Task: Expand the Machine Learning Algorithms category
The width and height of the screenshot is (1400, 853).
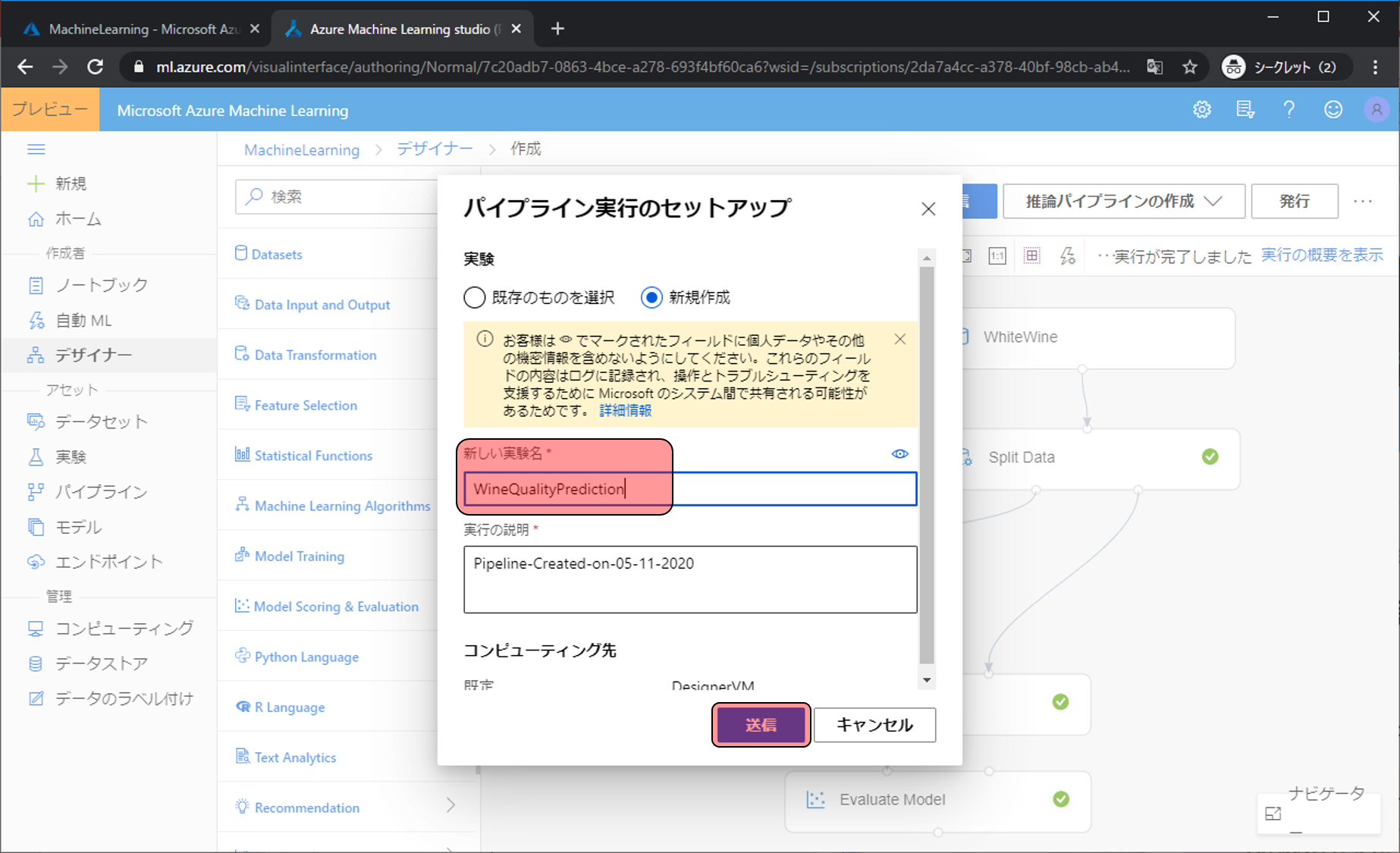Action: (342, 506)
